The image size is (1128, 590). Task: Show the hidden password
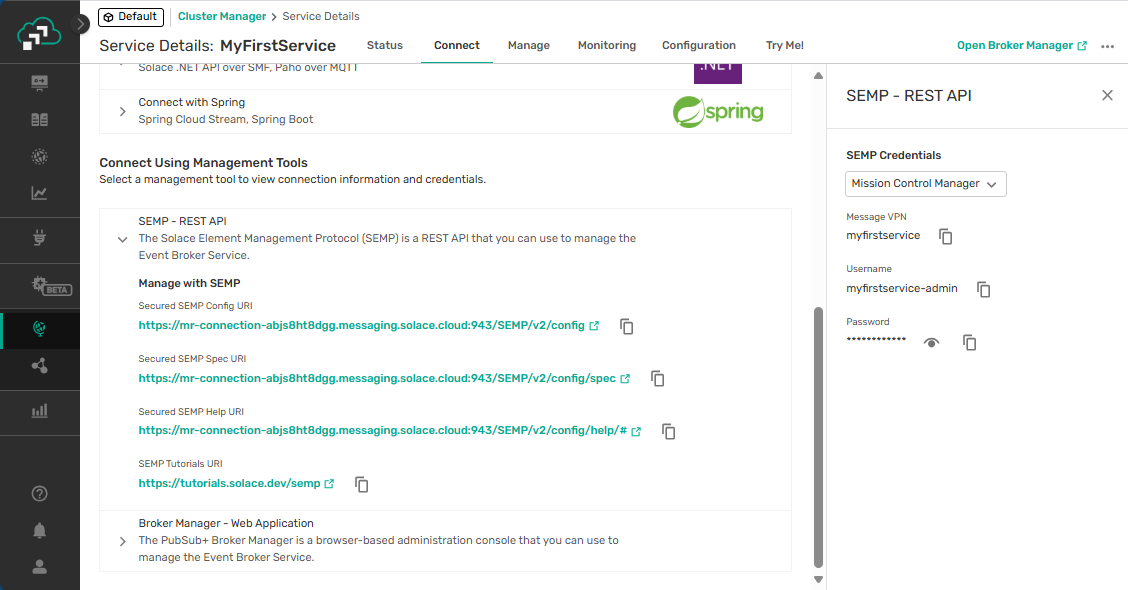(932, 342)
